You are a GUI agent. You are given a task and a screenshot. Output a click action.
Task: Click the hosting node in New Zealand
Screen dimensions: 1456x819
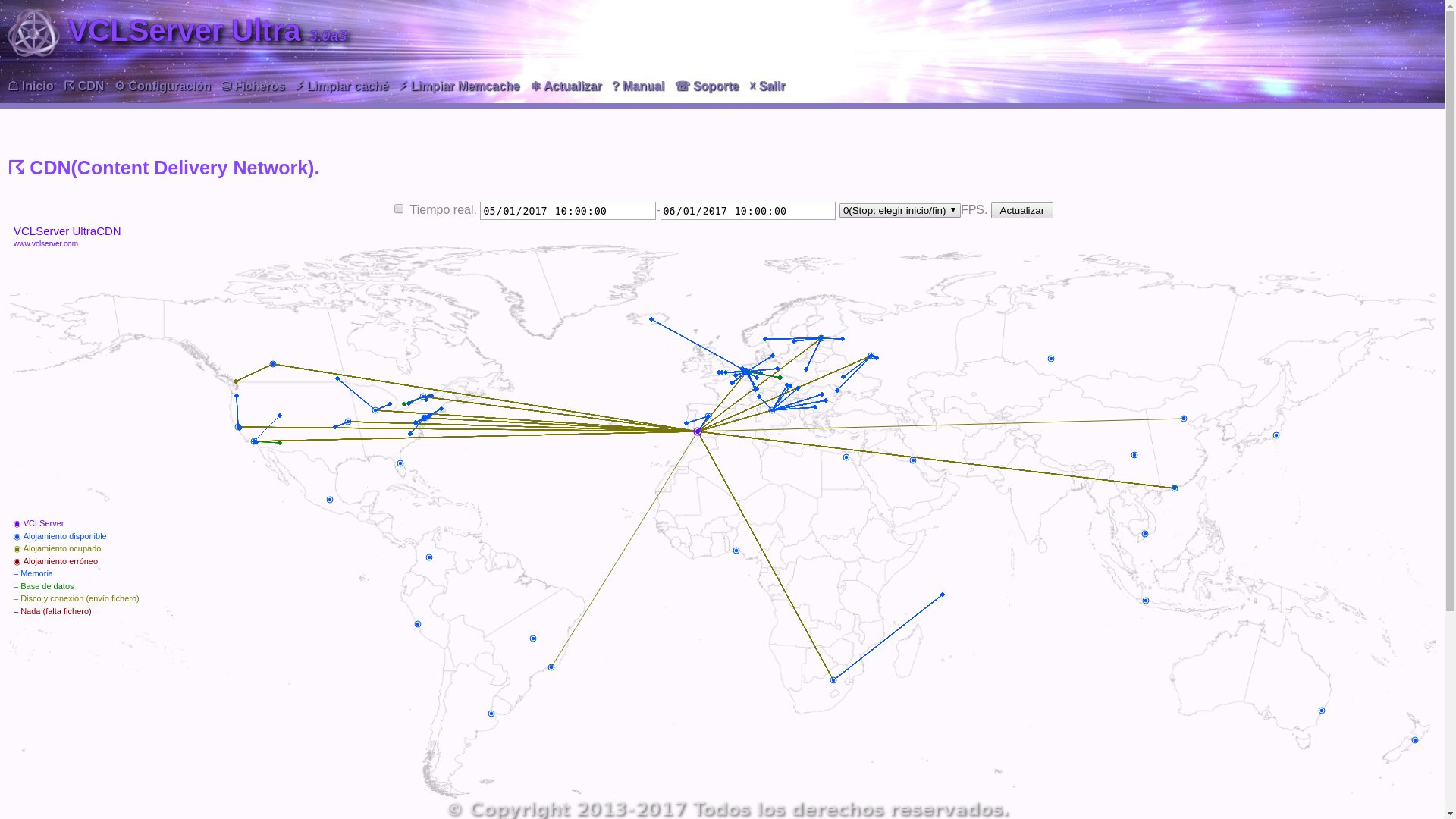tap(1415, 740)
